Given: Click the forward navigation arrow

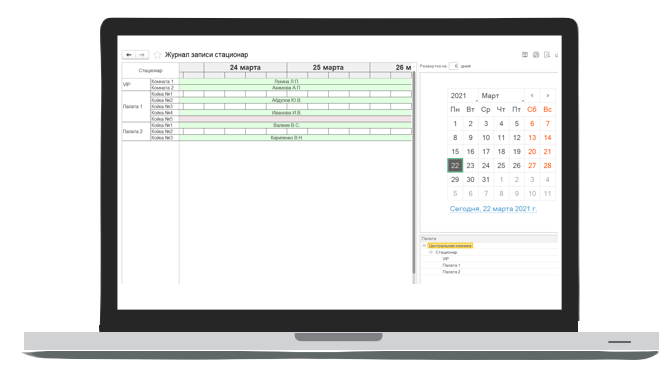Looking at the screenshot, I should click(142, 55).
